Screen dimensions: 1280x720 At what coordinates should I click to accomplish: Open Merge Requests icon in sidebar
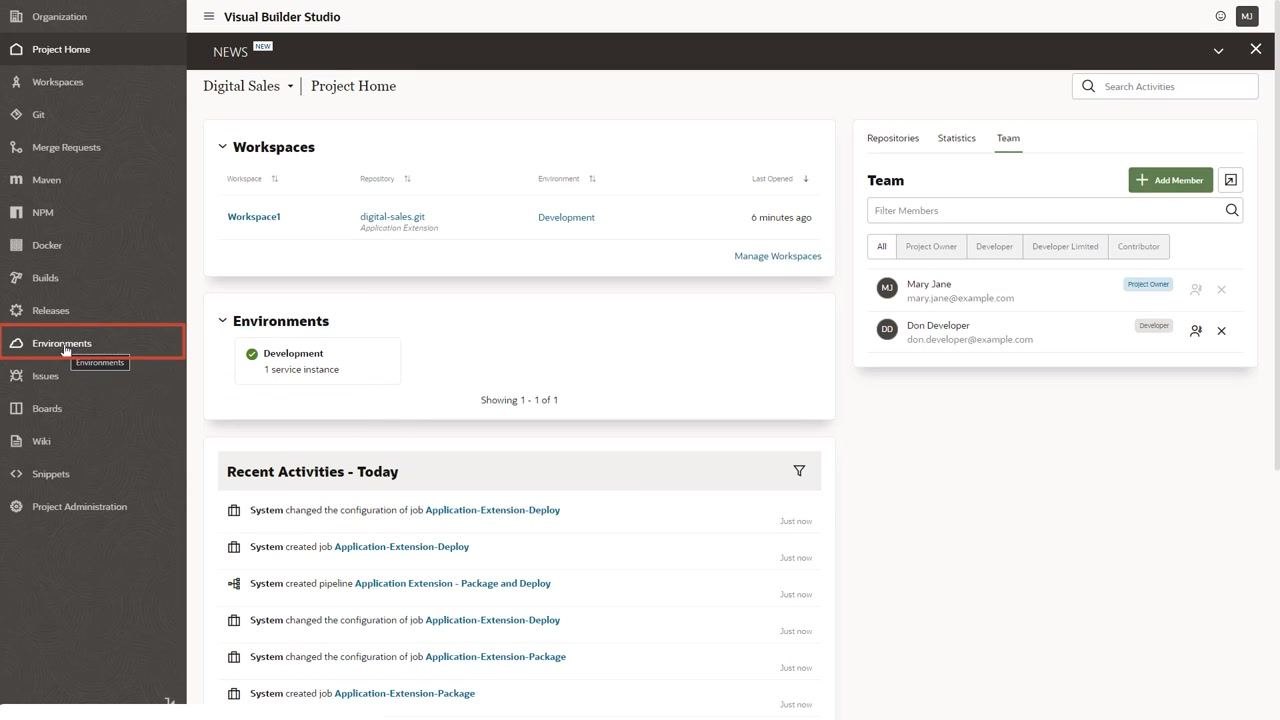16,147
